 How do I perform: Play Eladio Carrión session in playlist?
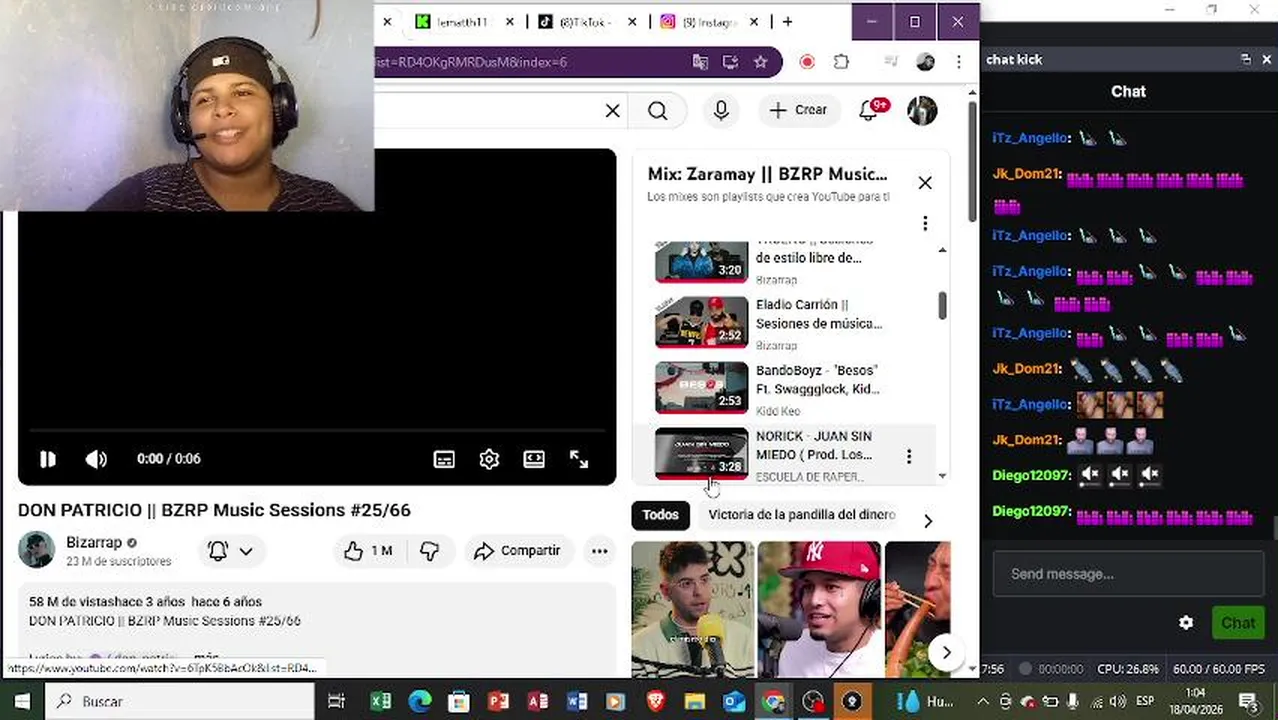(x=701, y=322)
